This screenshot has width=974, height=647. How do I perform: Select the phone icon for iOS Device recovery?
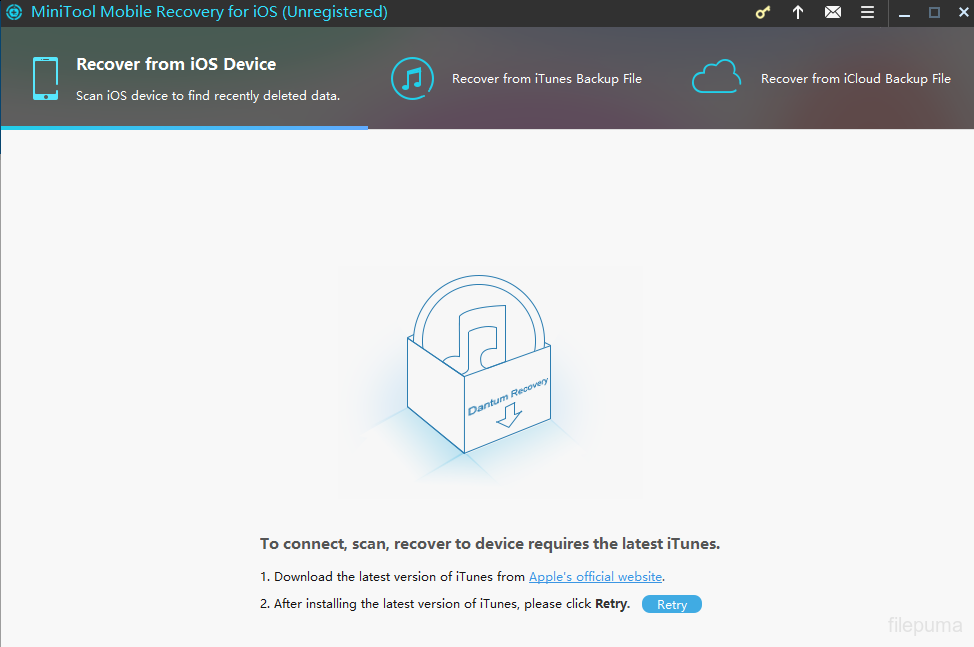point(45,79)
